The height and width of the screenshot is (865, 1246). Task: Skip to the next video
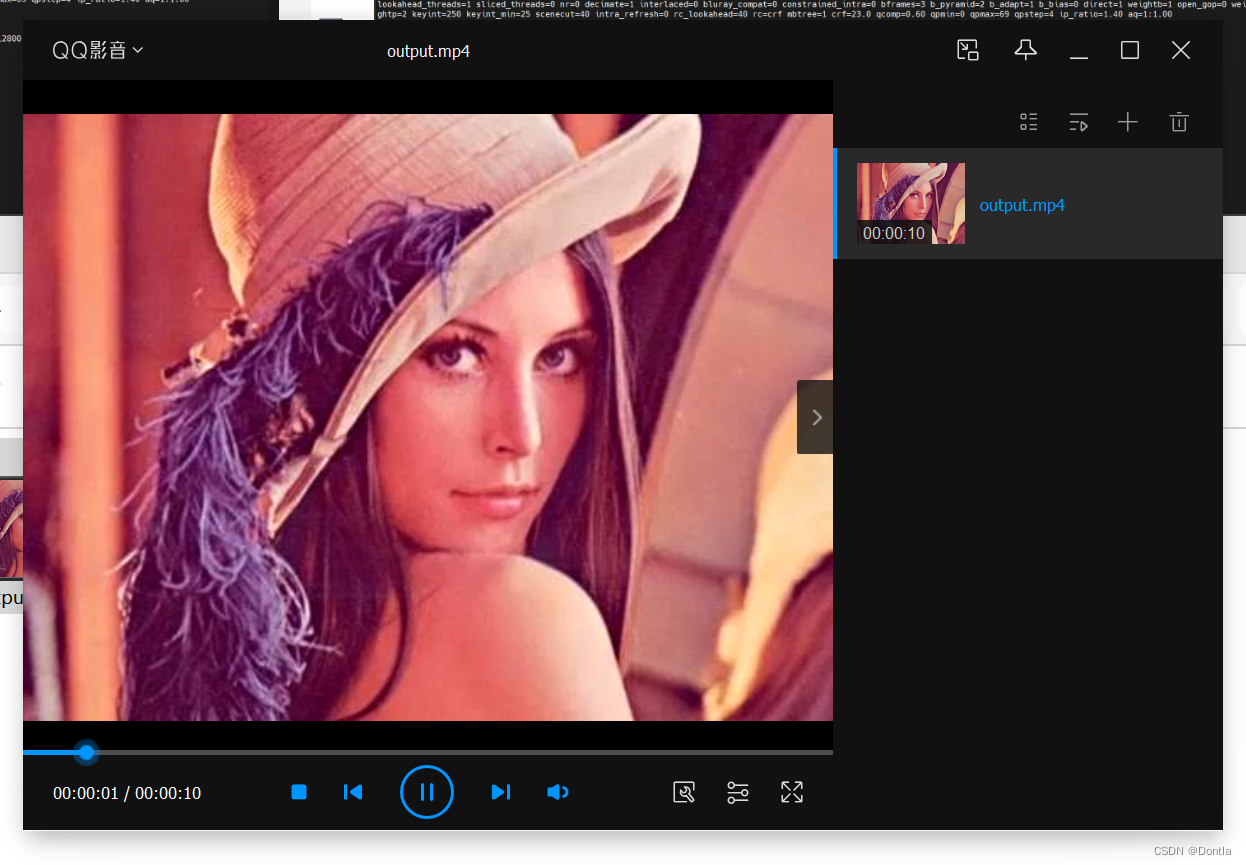[501, 792]
